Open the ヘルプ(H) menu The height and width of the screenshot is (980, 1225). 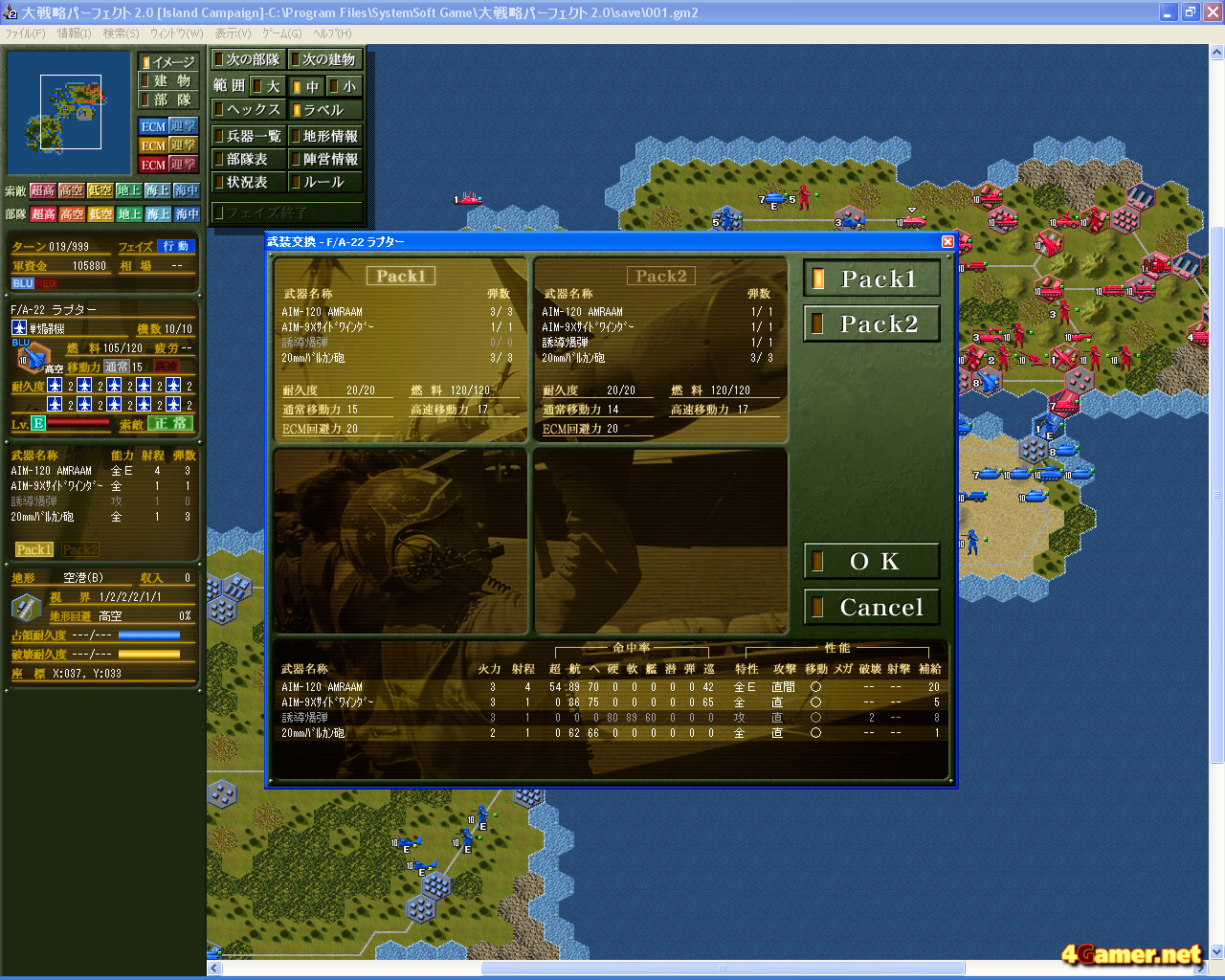[333, 33]
